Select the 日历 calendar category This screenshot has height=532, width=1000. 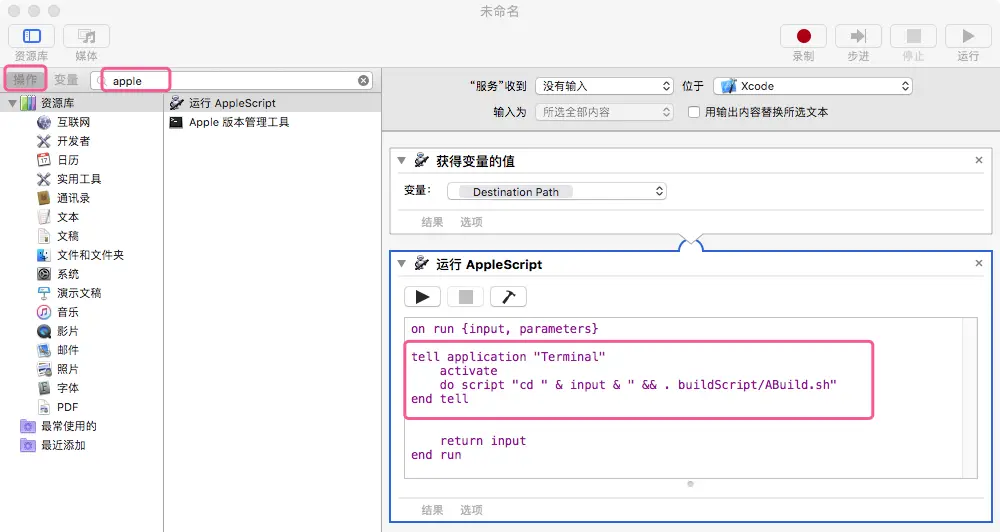[x=58, y=160]
